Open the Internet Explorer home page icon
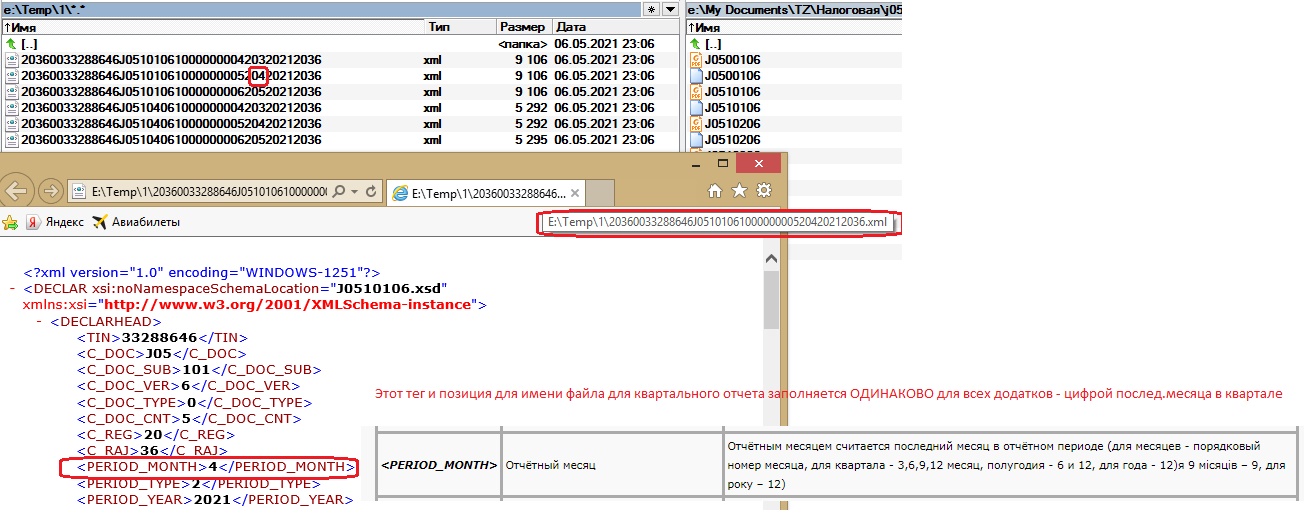Image resolution: width=1304 pixels, height=524 pixels. tap(714, 190)
